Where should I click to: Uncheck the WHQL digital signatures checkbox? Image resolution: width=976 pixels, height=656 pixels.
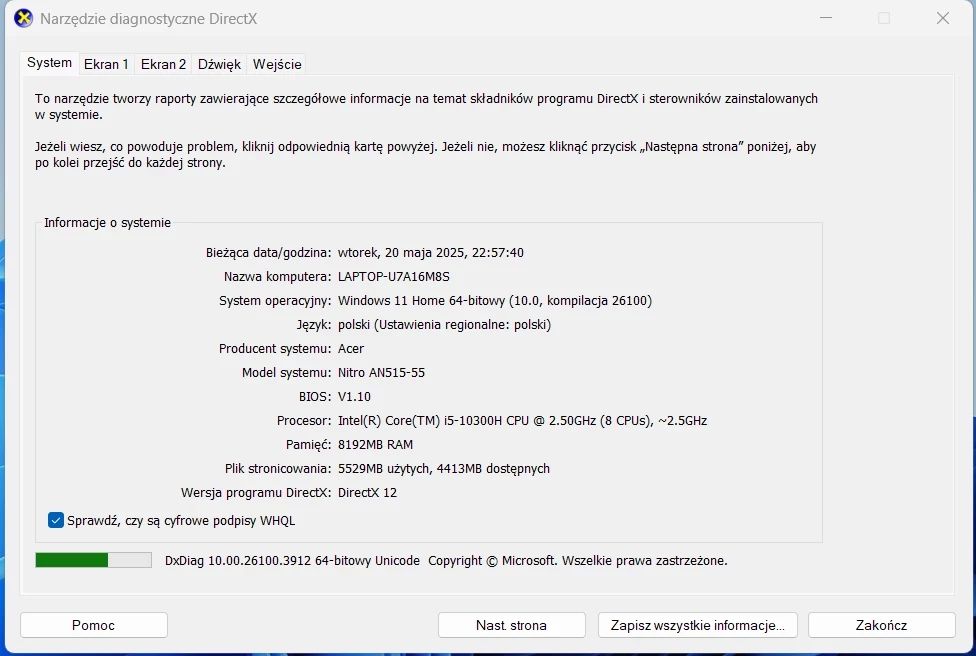pos(55,520)
